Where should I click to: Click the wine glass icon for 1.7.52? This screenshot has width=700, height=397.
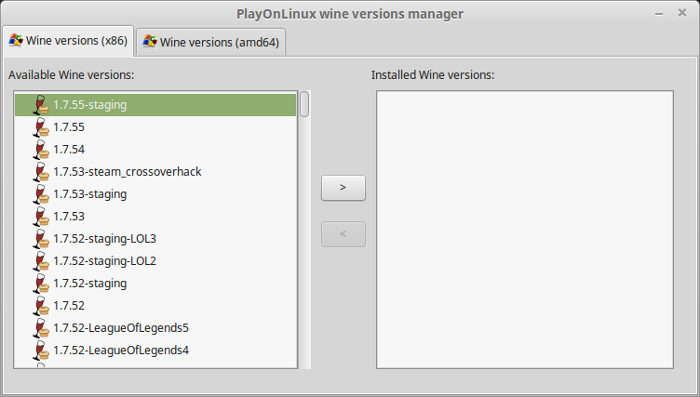tap(41, 306)
